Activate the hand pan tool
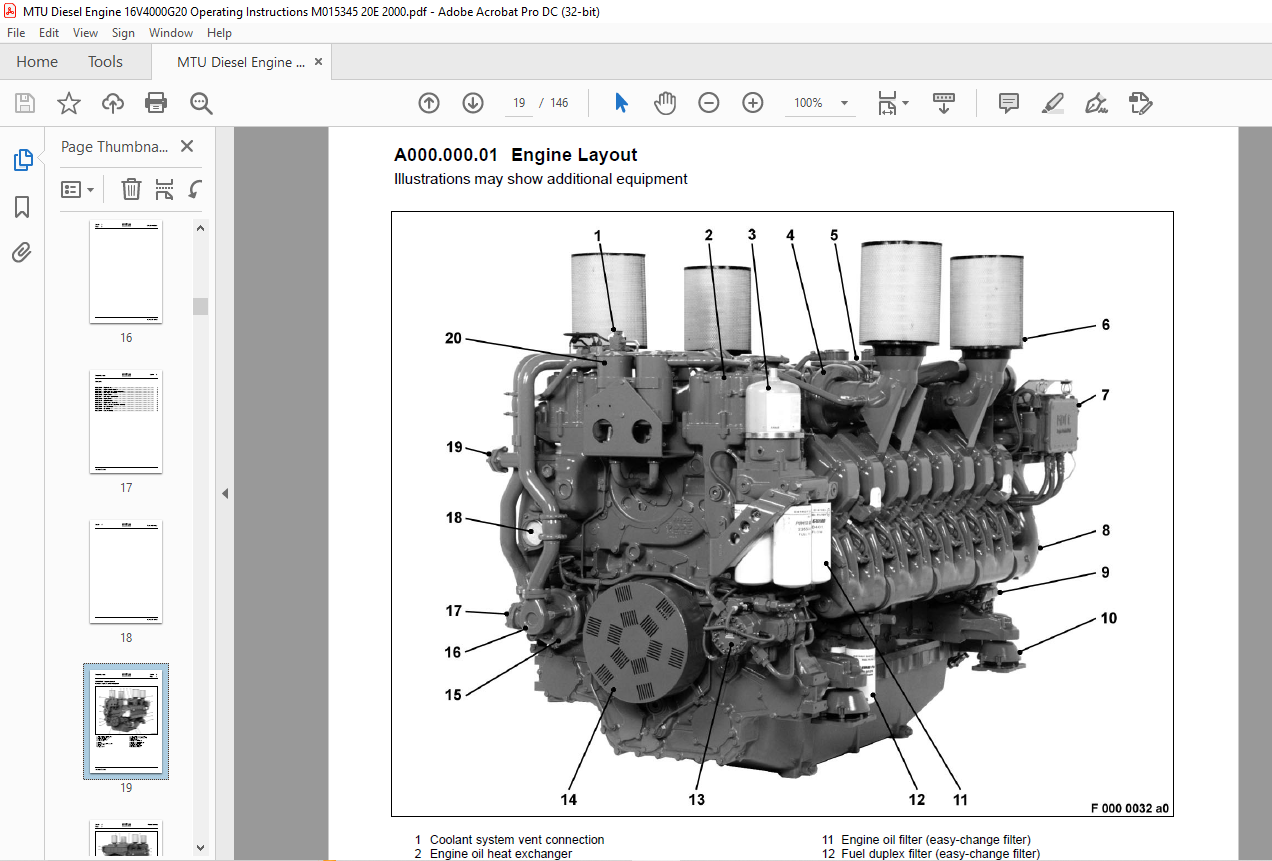 pyautogui.click(x=665, y=103)
